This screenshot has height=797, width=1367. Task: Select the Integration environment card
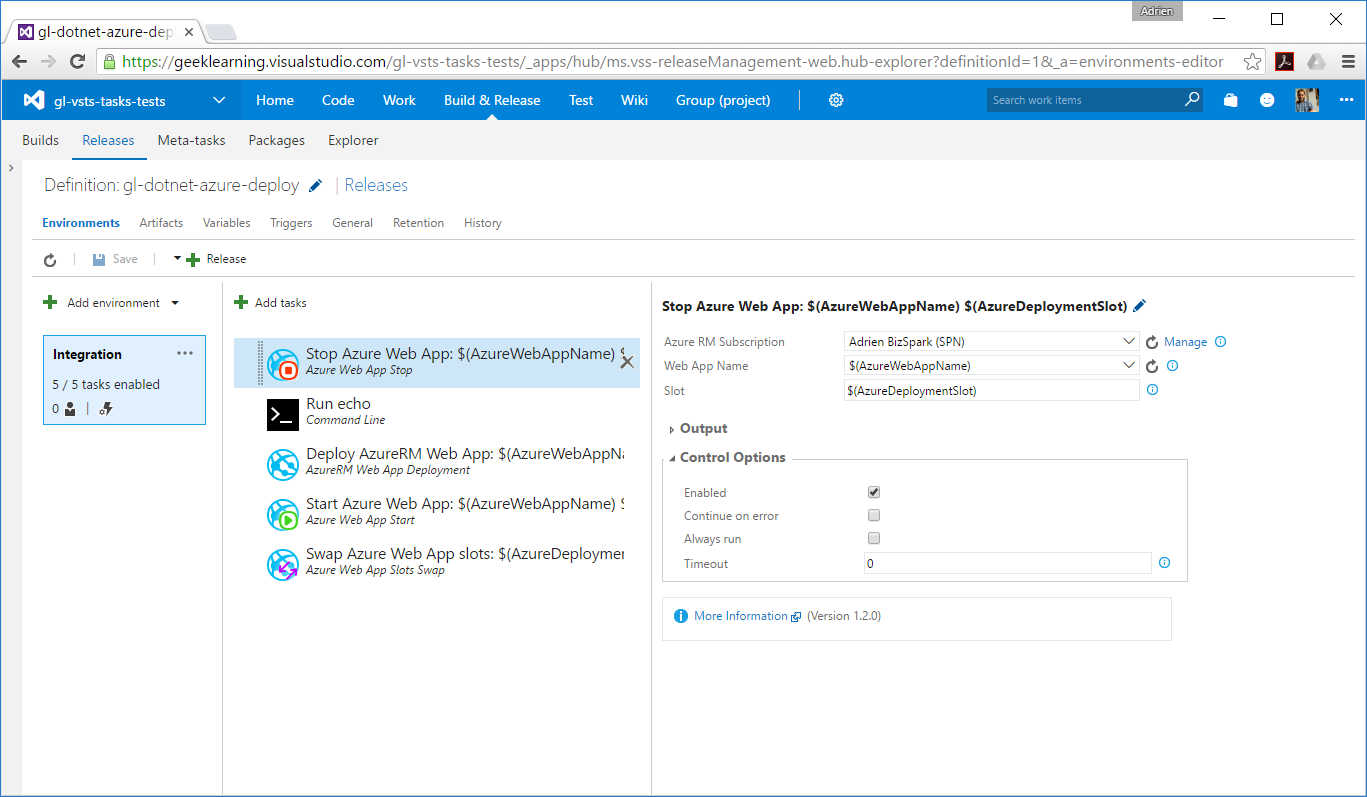click(124, 380)
